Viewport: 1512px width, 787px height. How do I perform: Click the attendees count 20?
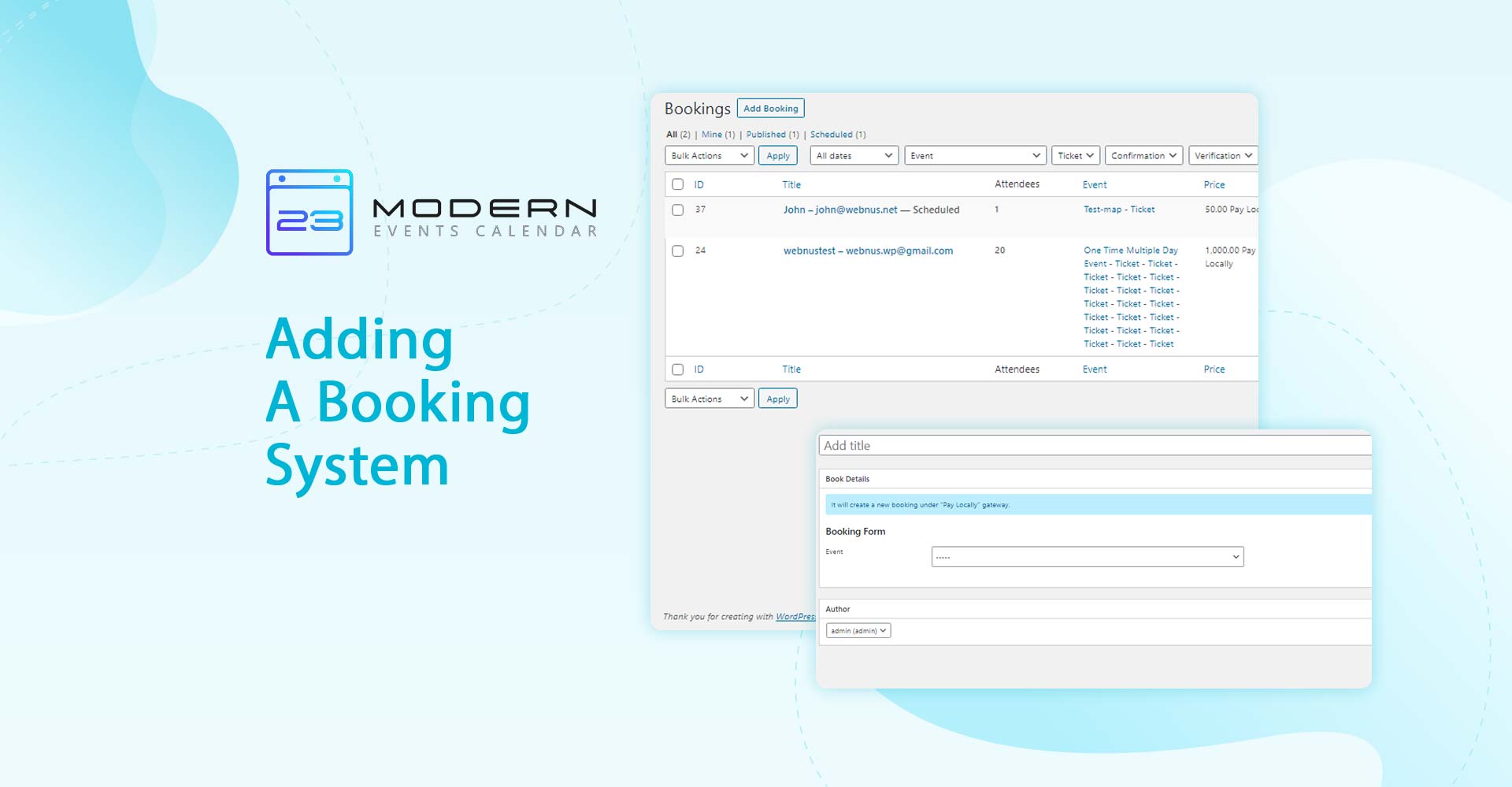pyautogui.click(x=999, y=251)
